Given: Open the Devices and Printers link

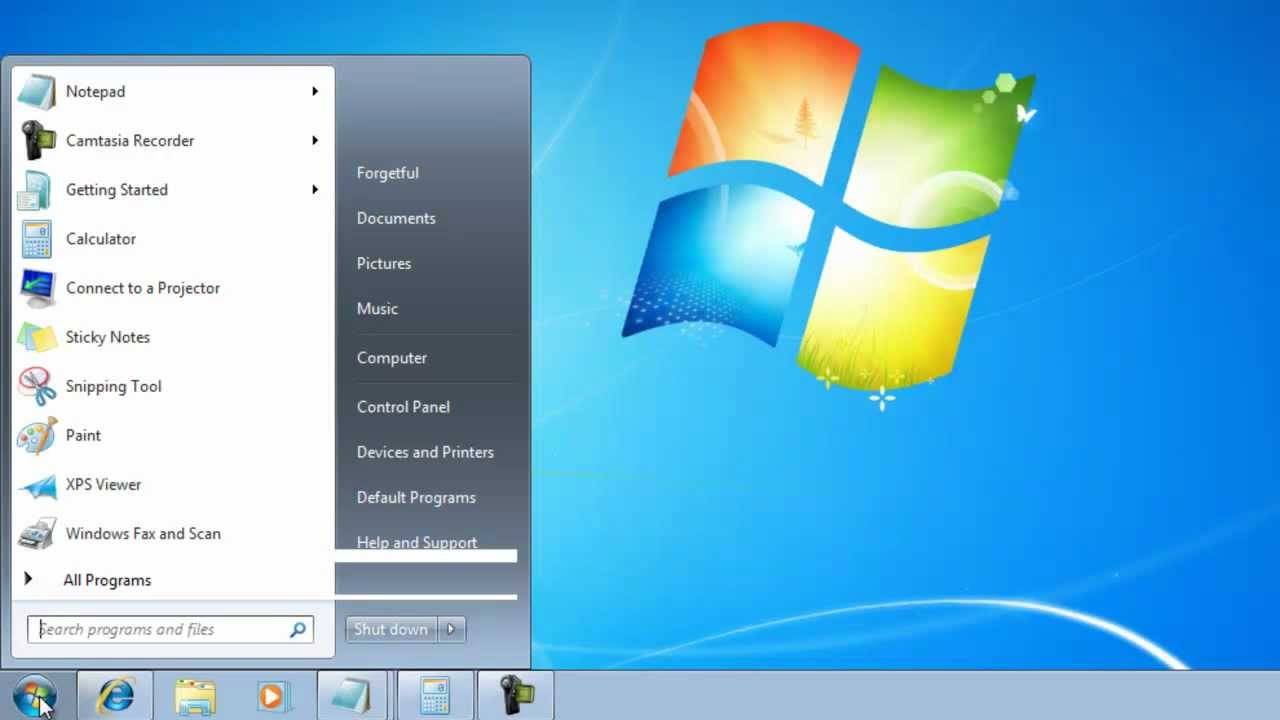Looking at the screenshot, I should (x=425, y=452).
